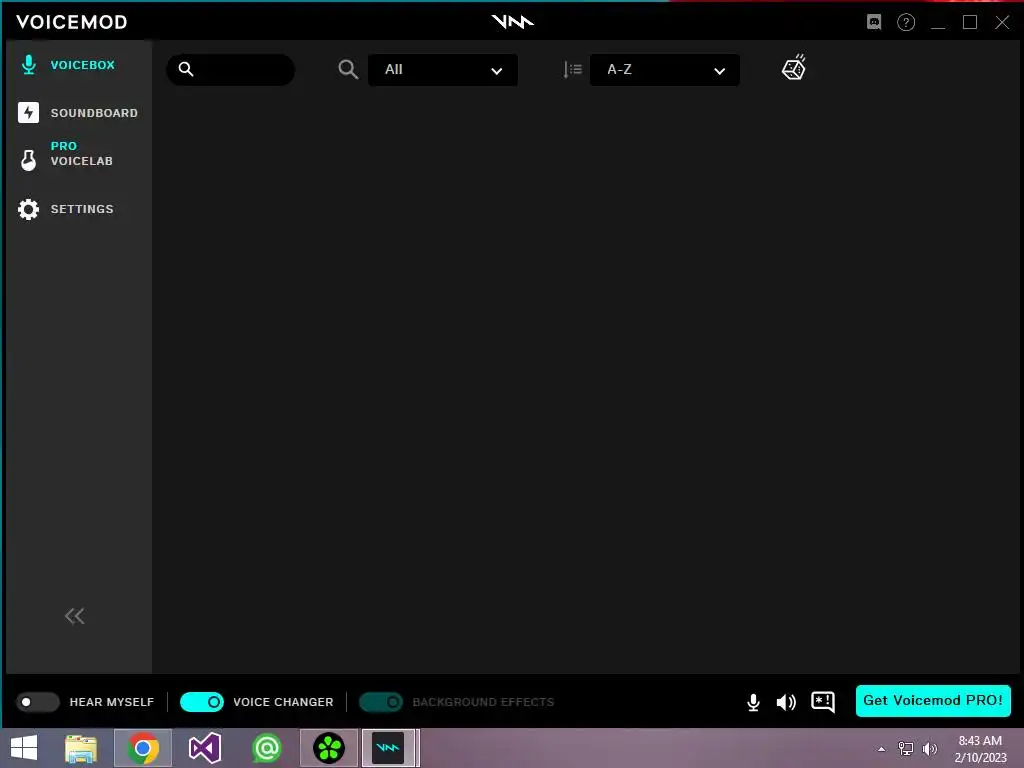
Task: Click the random voice dice icon
Action: (x=793, y=67)
